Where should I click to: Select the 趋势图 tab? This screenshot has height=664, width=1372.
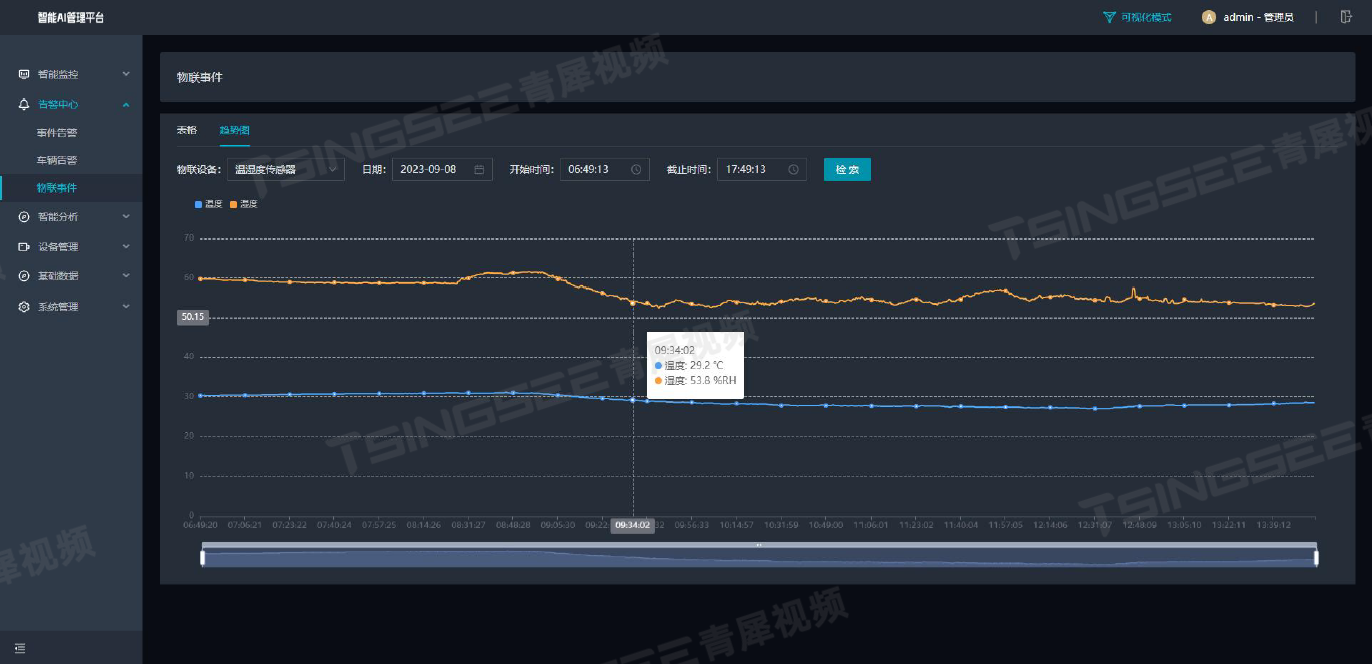click(x=235, y=130)
